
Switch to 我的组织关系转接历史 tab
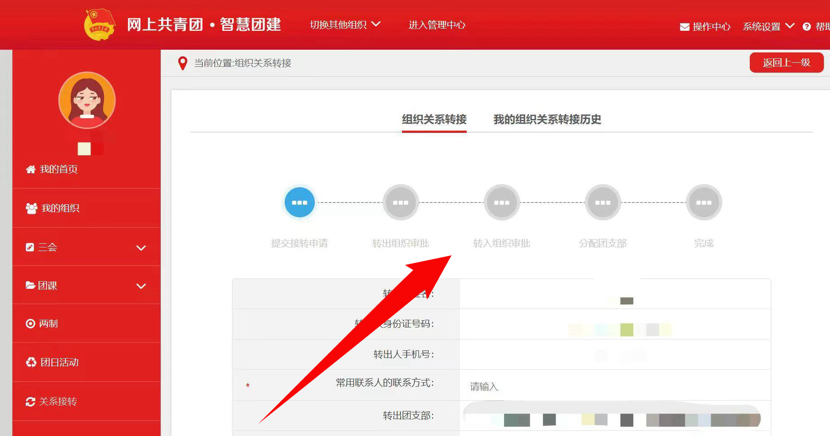(x=547, y=120)
